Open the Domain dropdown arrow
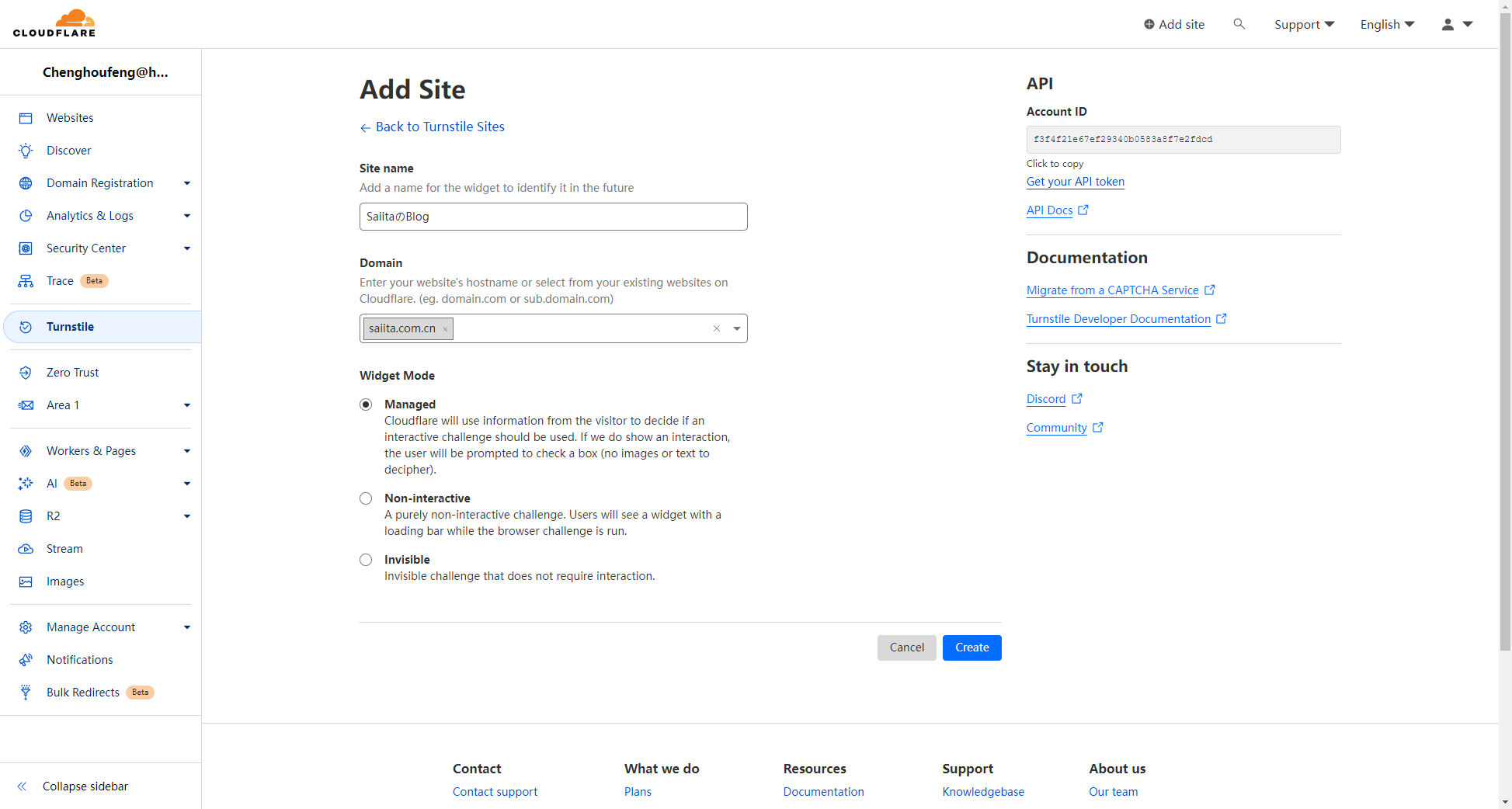This screenshot has height=809, width=1512. coord(736,328)
